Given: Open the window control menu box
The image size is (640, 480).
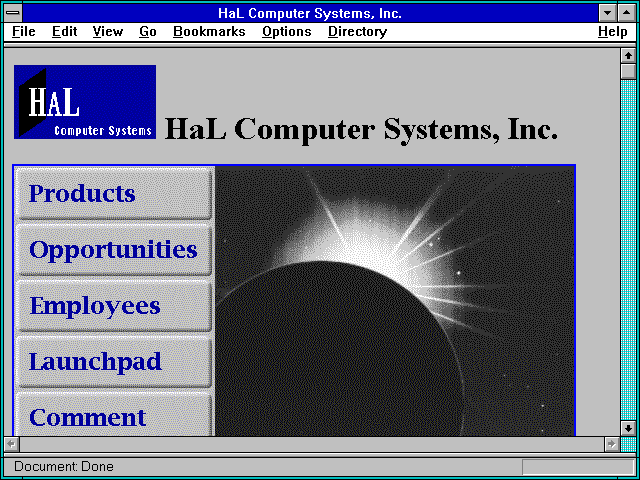Looking at the screenshot, I should [13, 13].
